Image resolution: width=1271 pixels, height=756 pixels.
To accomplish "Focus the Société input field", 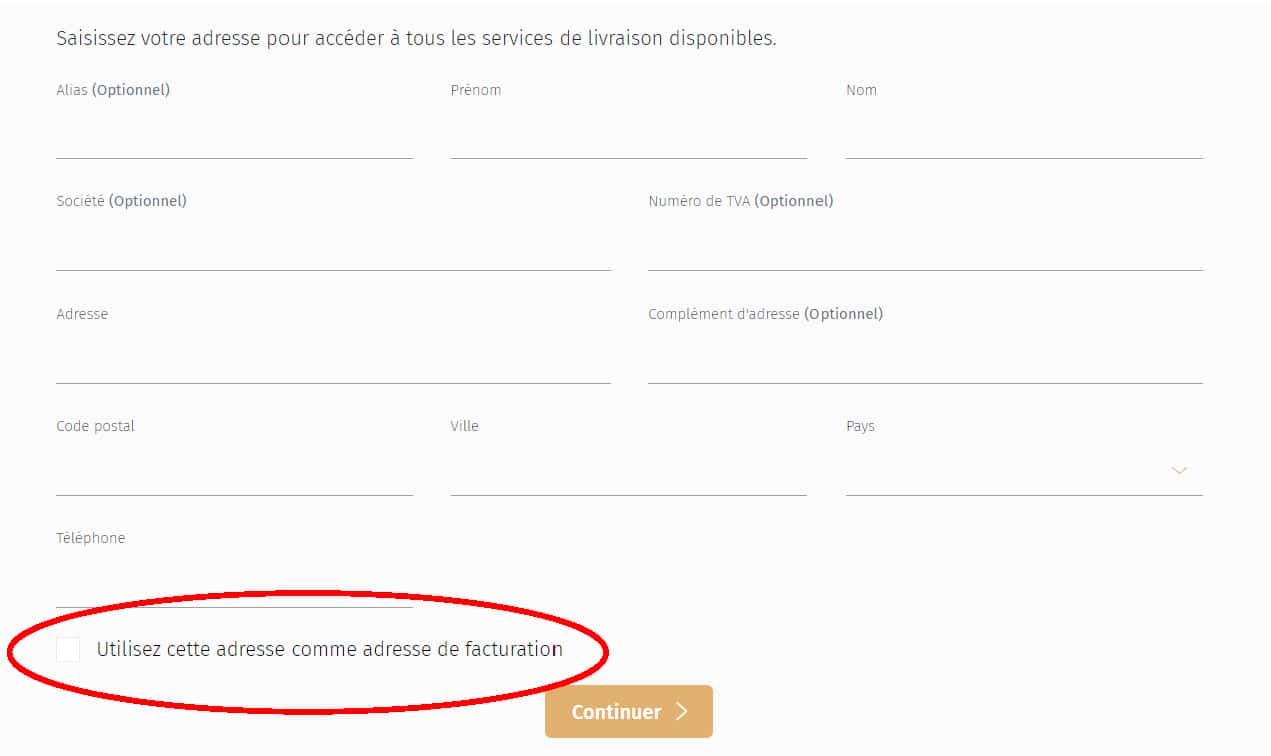I will (333, 250).
